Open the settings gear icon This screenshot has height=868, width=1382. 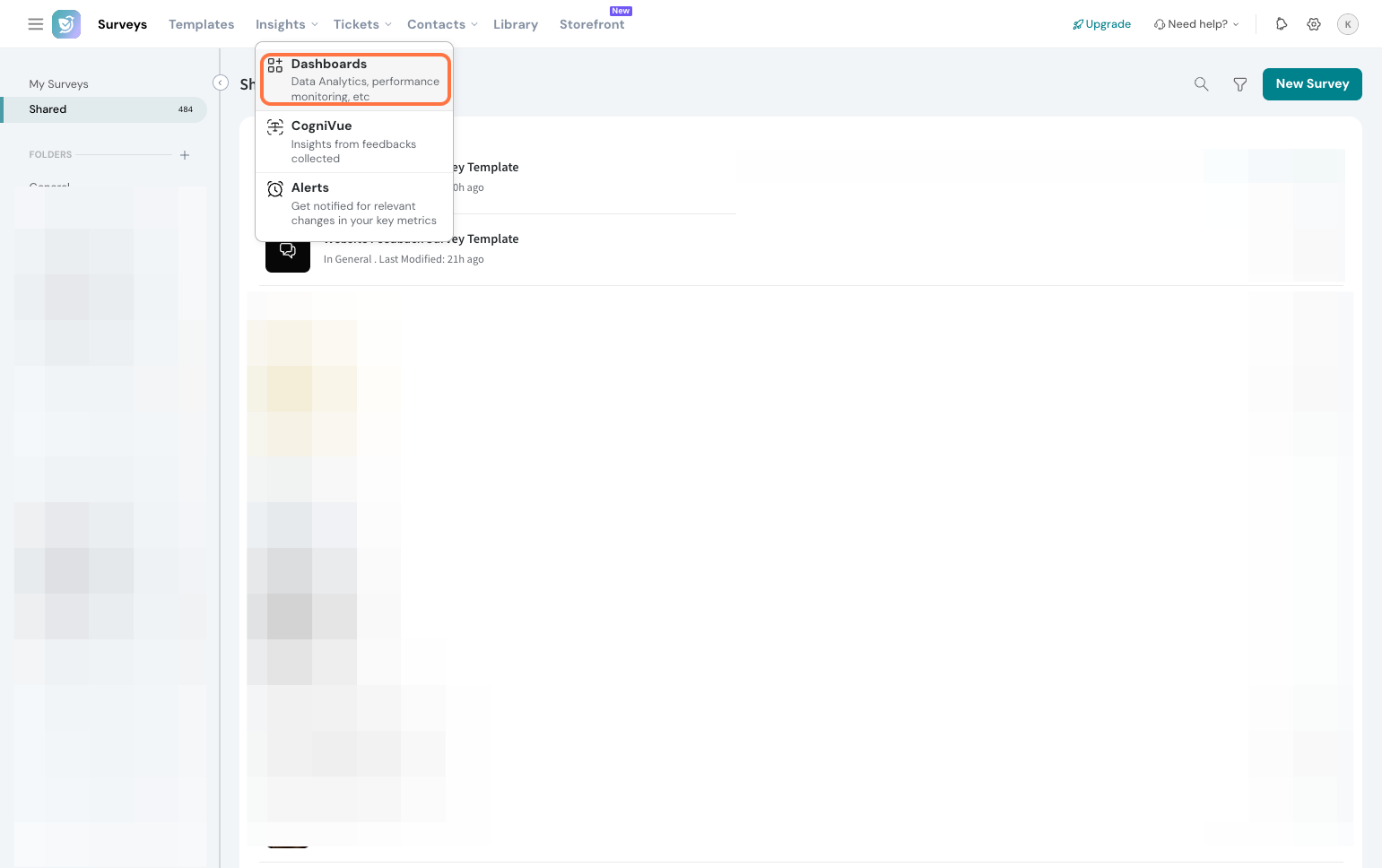click(1314, 24)
